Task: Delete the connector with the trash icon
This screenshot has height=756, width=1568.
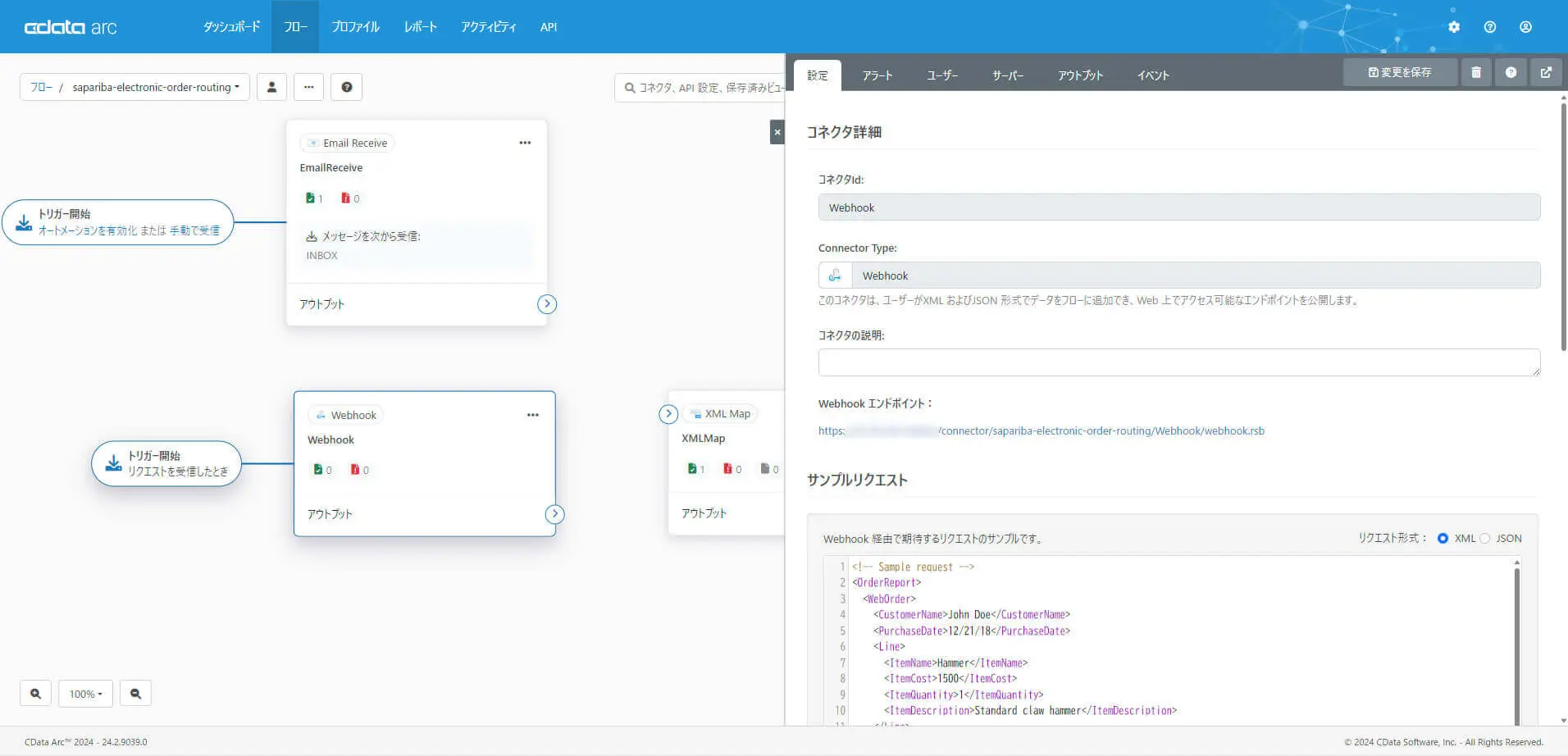Action: click(1476, 72)
